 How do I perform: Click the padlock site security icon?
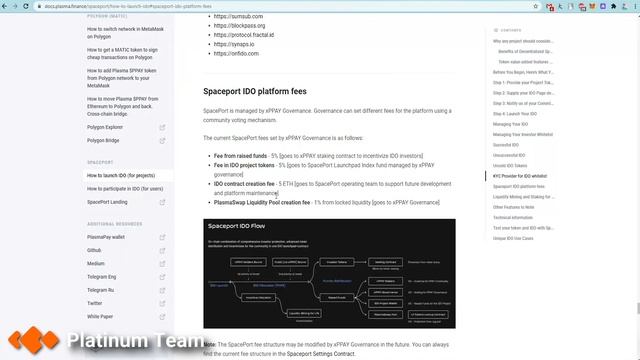39,7
